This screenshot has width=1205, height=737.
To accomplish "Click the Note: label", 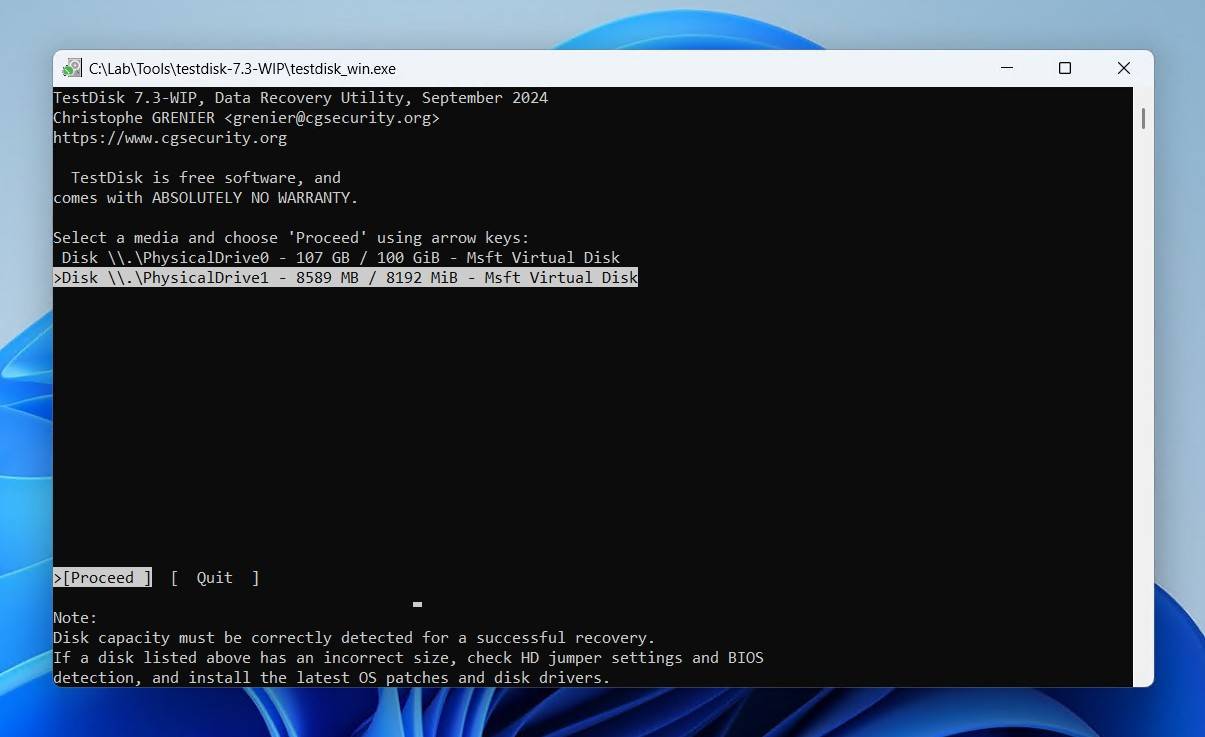I will click(75, 618).
